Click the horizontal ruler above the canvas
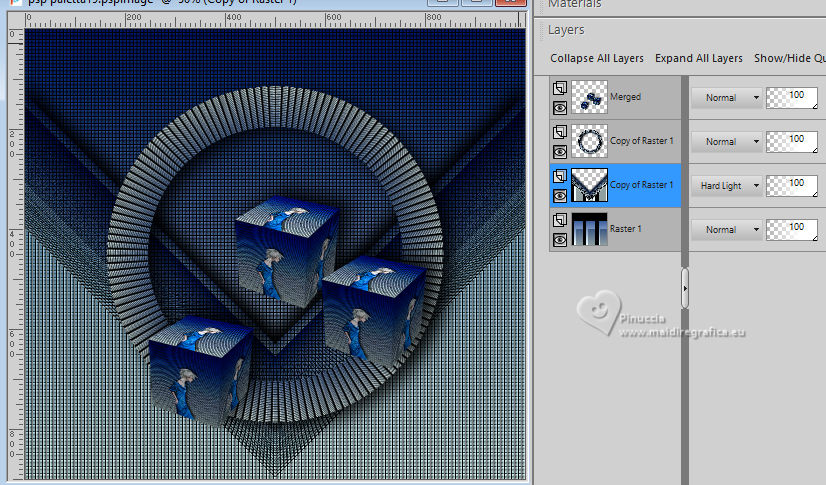This screenshot has height=485, width=826. (x=274, y=21)
